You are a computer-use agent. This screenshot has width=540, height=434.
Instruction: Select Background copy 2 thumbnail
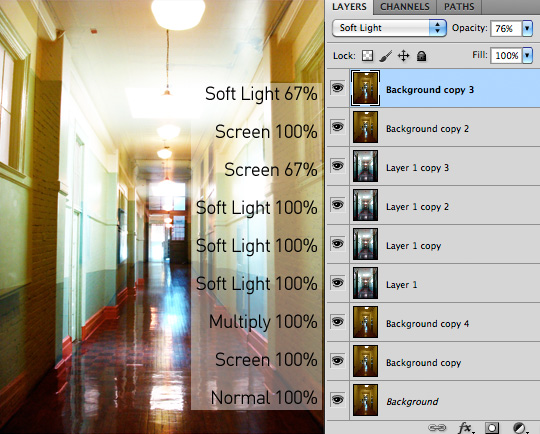click(x=365, y=127)
